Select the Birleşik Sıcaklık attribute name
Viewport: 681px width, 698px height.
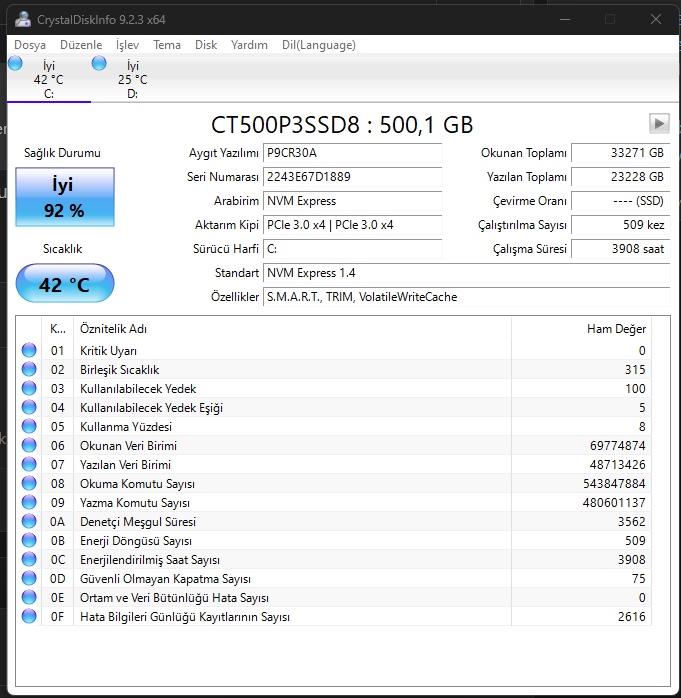point(119,370)
